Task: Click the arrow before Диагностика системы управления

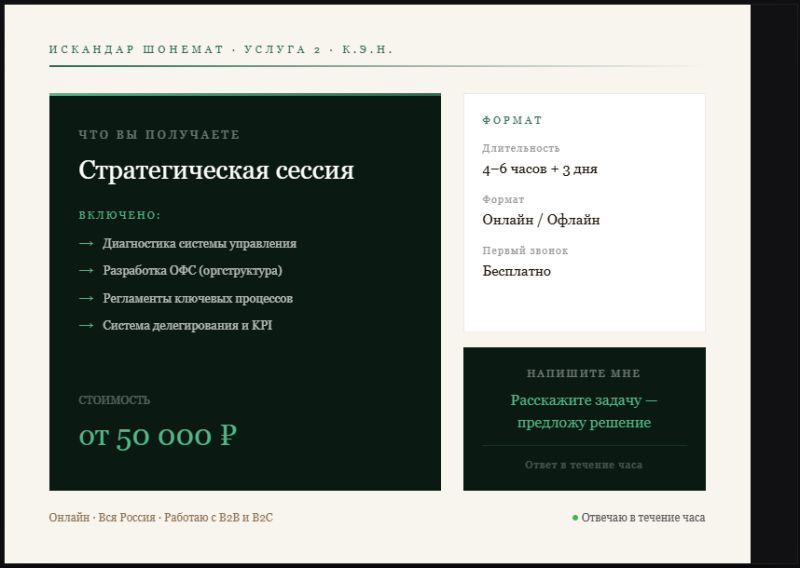Action: tap(86, 243)
